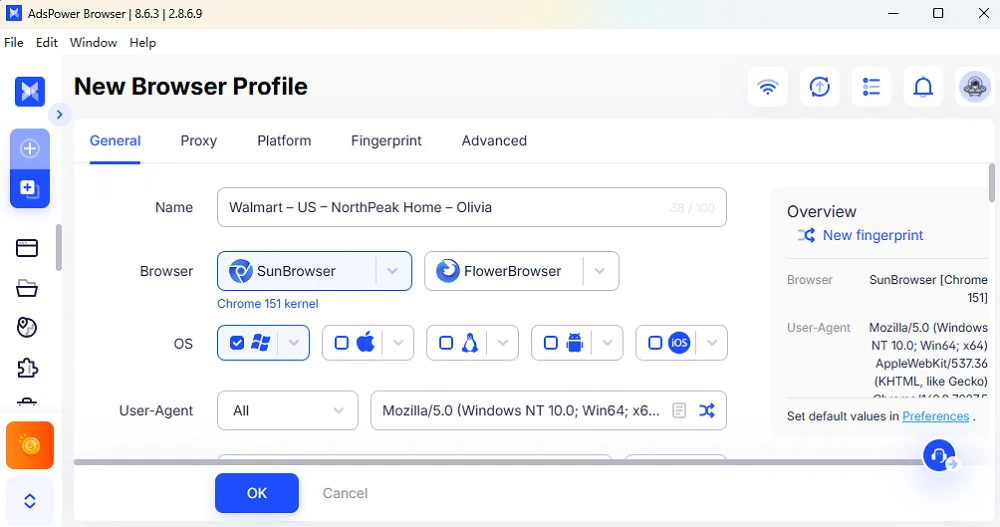Switch to the Proxy tab

198,141
